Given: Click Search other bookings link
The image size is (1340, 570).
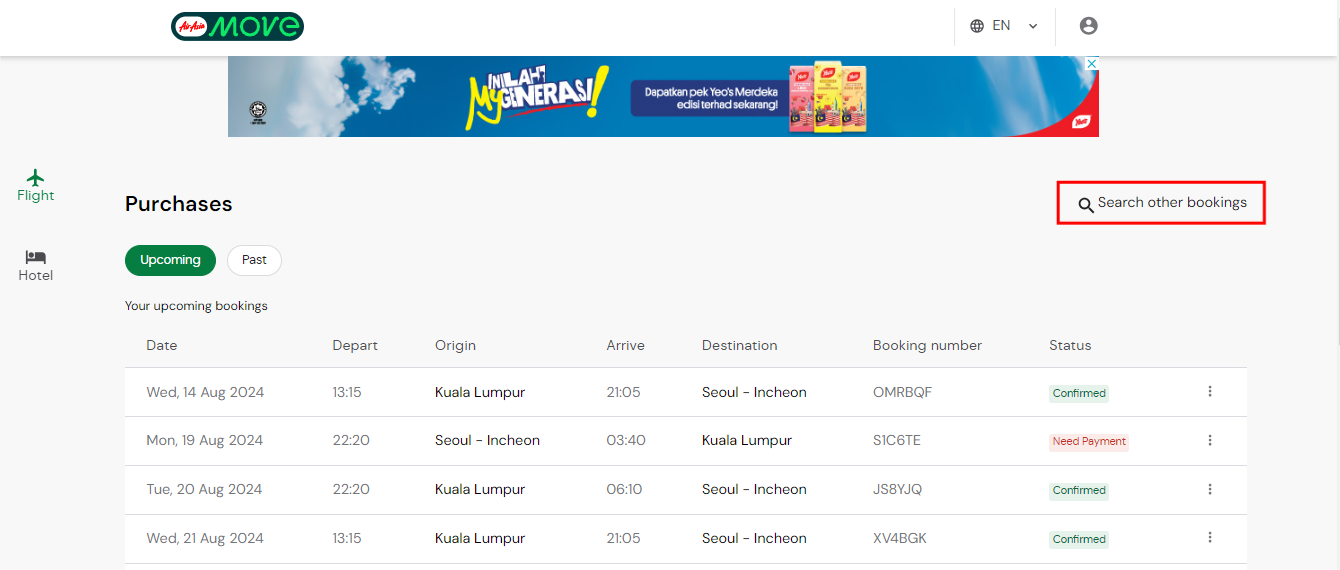Looking at the screenshot, I should [1171, 203].
